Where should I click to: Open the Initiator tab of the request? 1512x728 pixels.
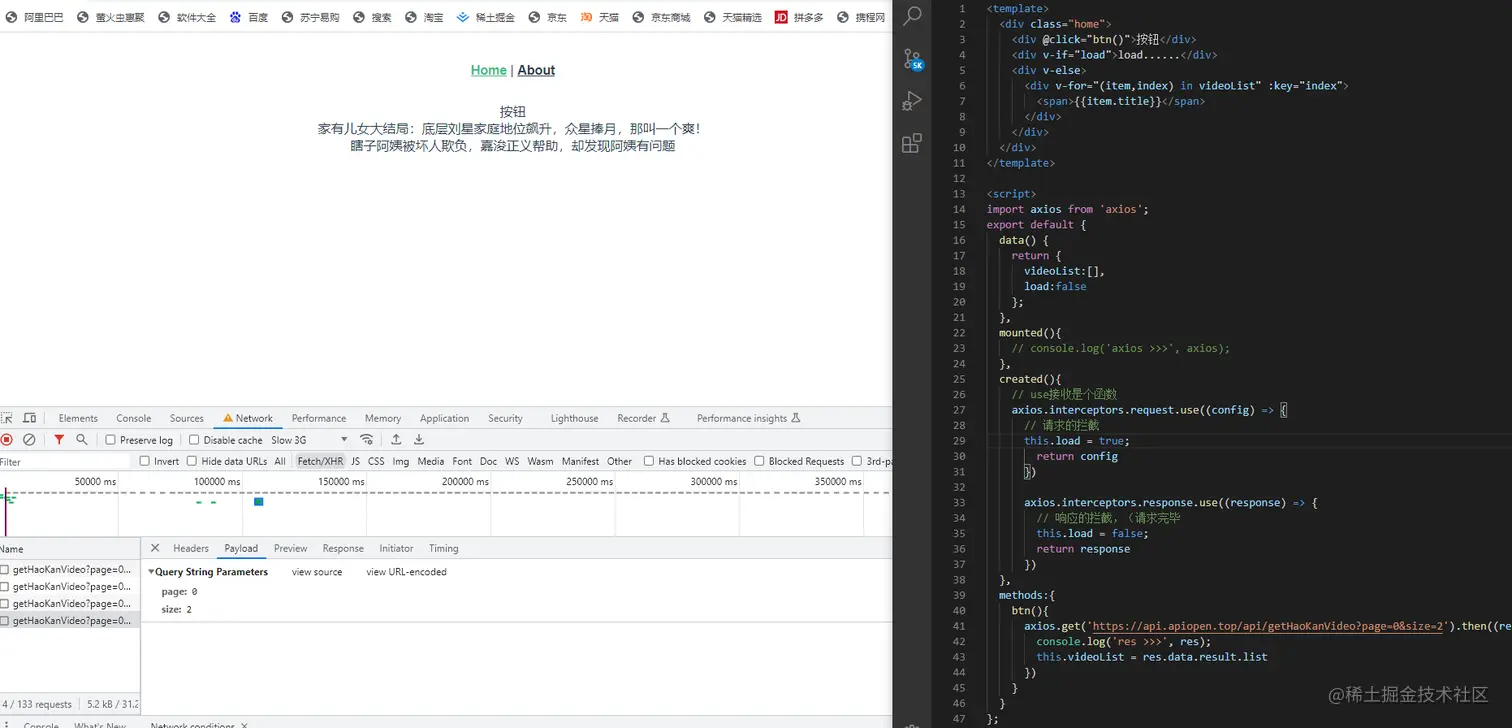396,548
